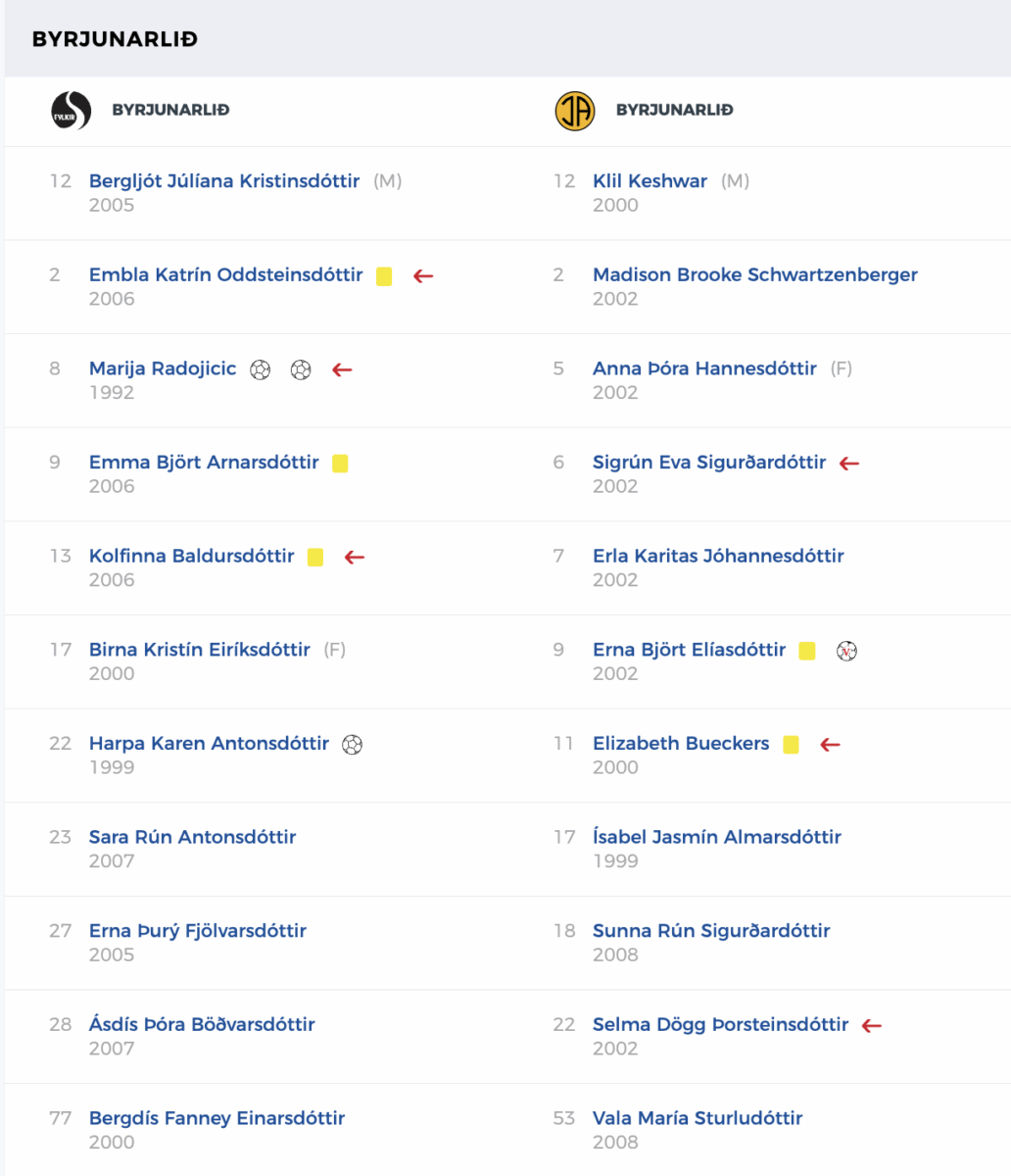Click Elizabeth Bueckers' yellow card icon
Screen dimensions: 1011x1176
tap(791, 745)
